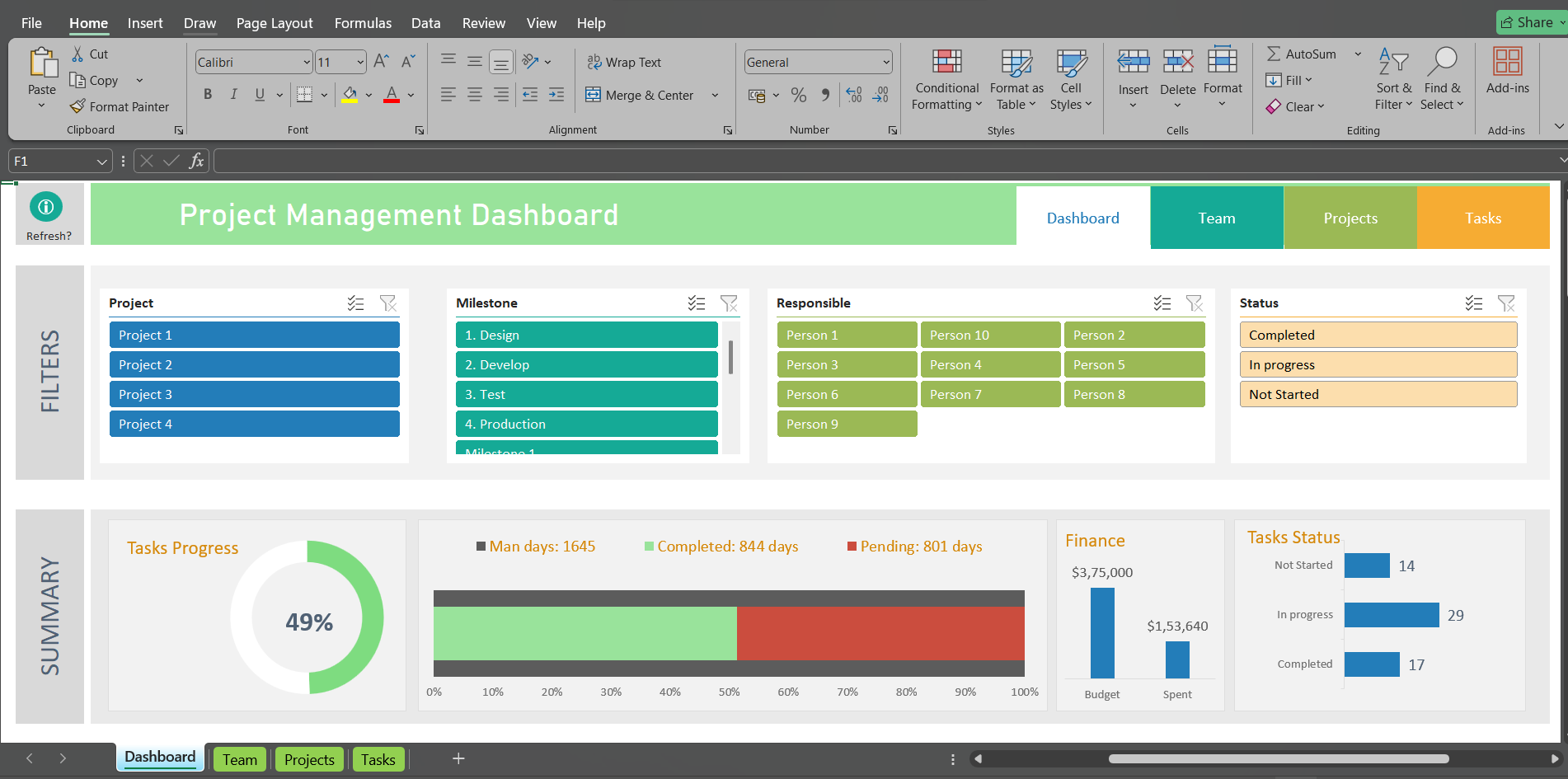1568x779 pixels.
Task: Click the Refresh? button
Action: (47, 207)
